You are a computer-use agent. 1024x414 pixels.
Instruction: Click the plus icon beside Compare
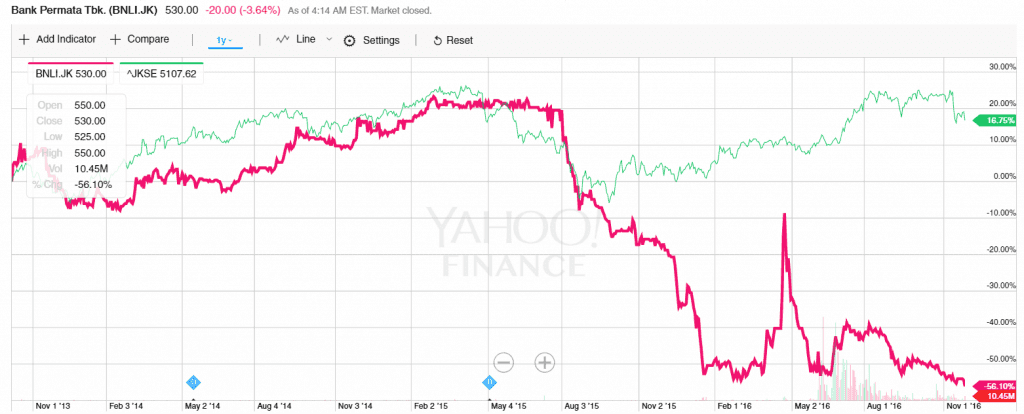pos(116,40)
